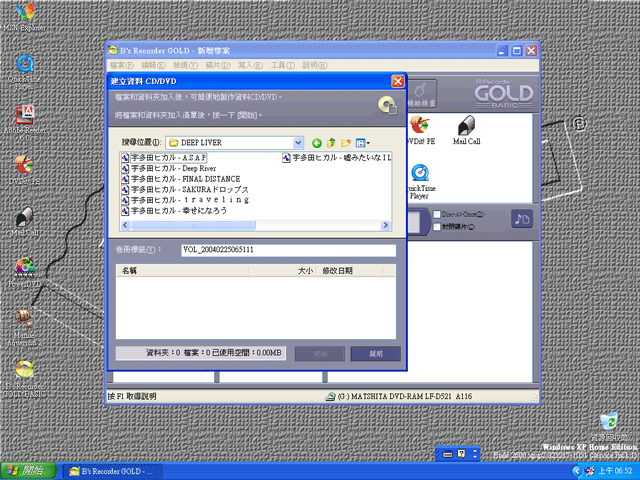Focus the 卷冊標籤 volume label field
The width and height of the screenshot is (640, 480).
(x=288, y=250)
